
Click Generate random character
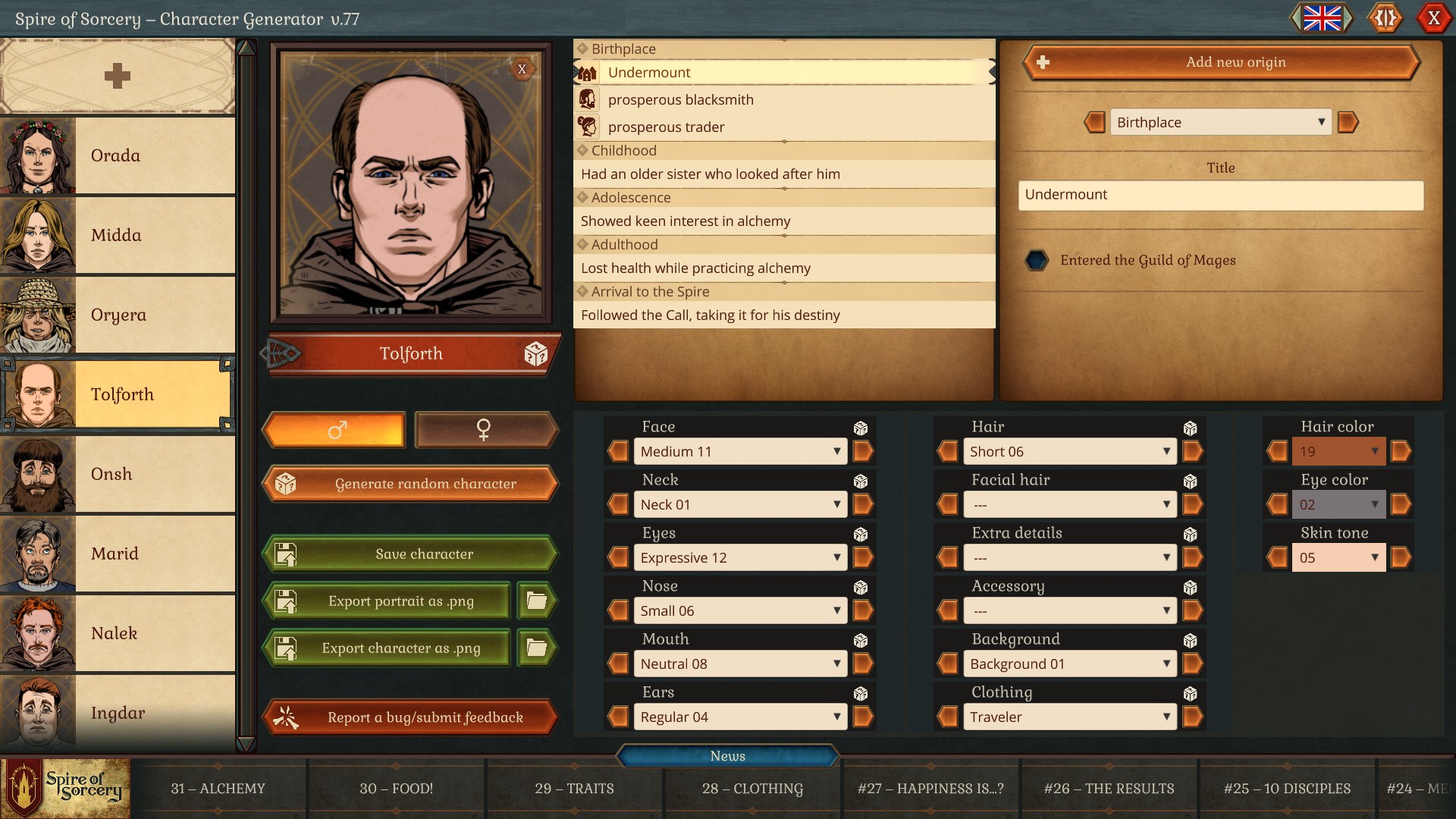[409, 484]
